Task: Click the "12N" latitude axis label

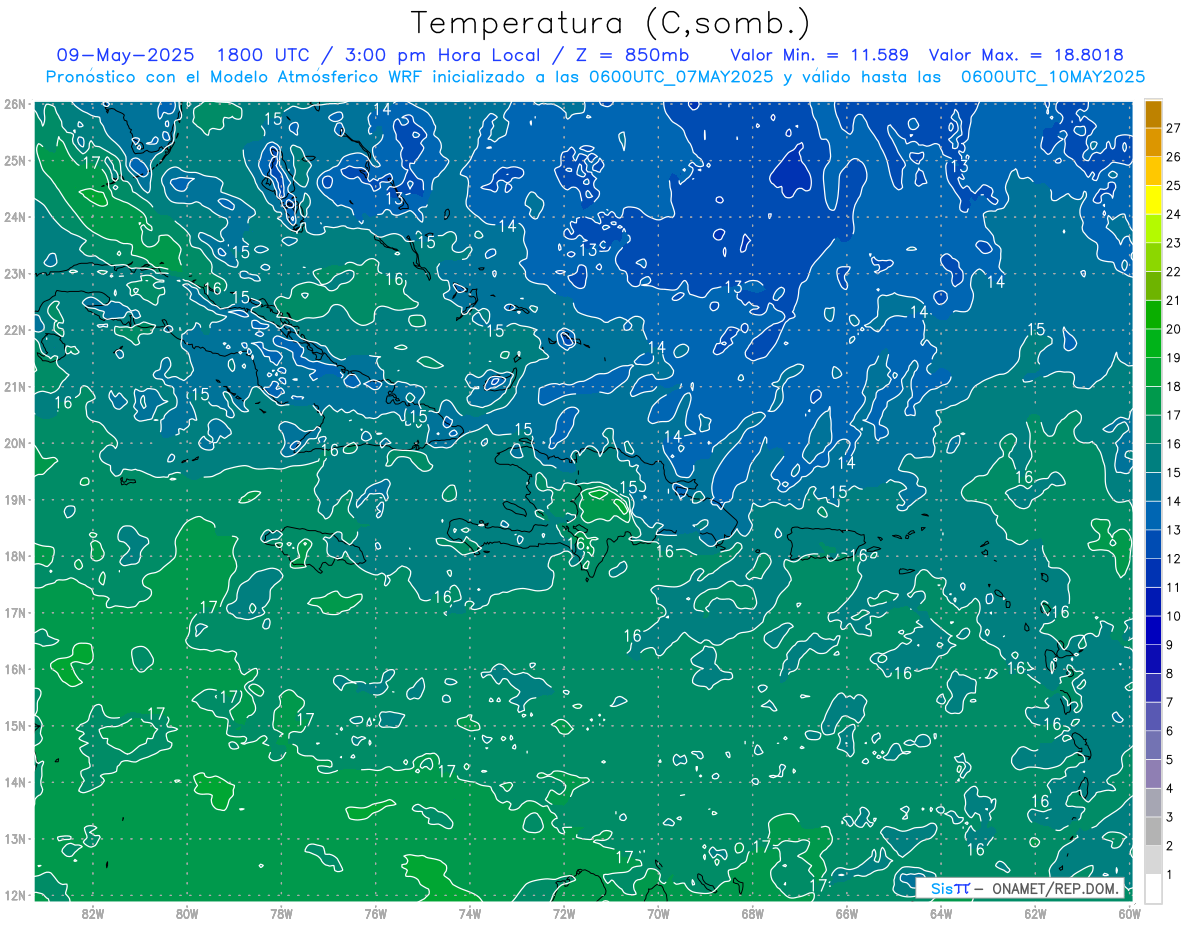Action: click(15, 895)
